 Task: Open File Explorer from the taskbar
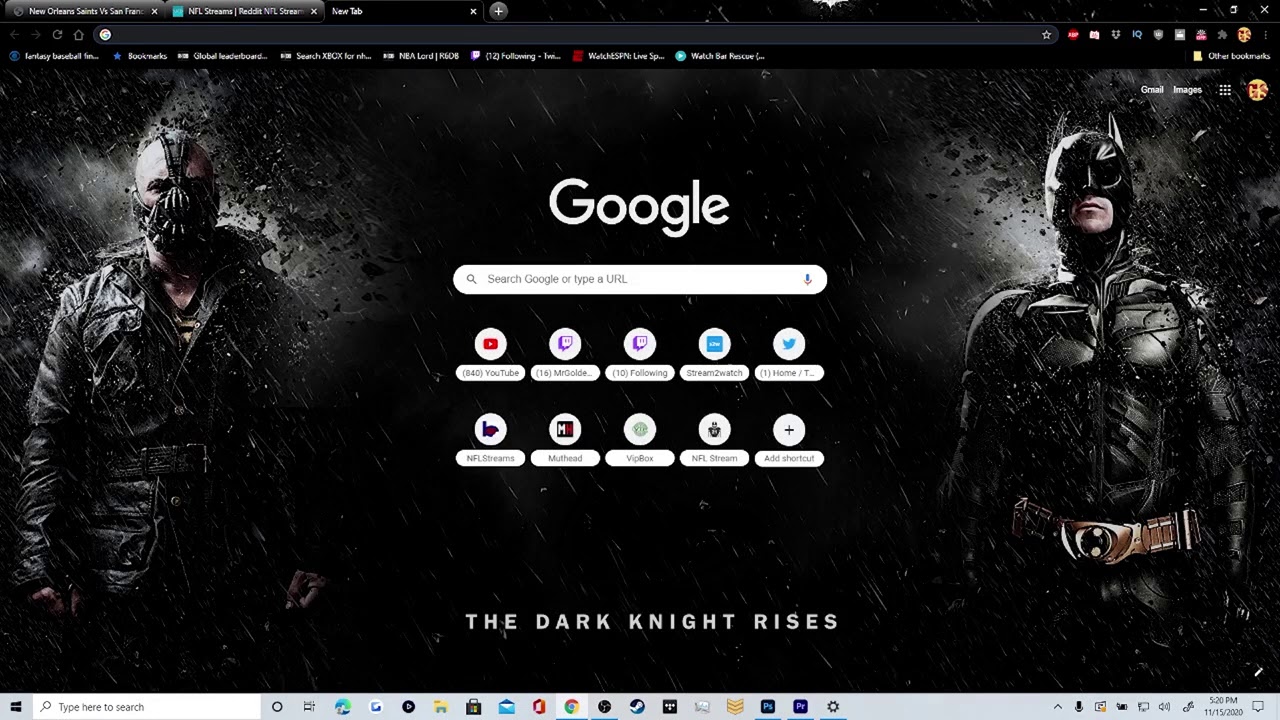[440, 707]
